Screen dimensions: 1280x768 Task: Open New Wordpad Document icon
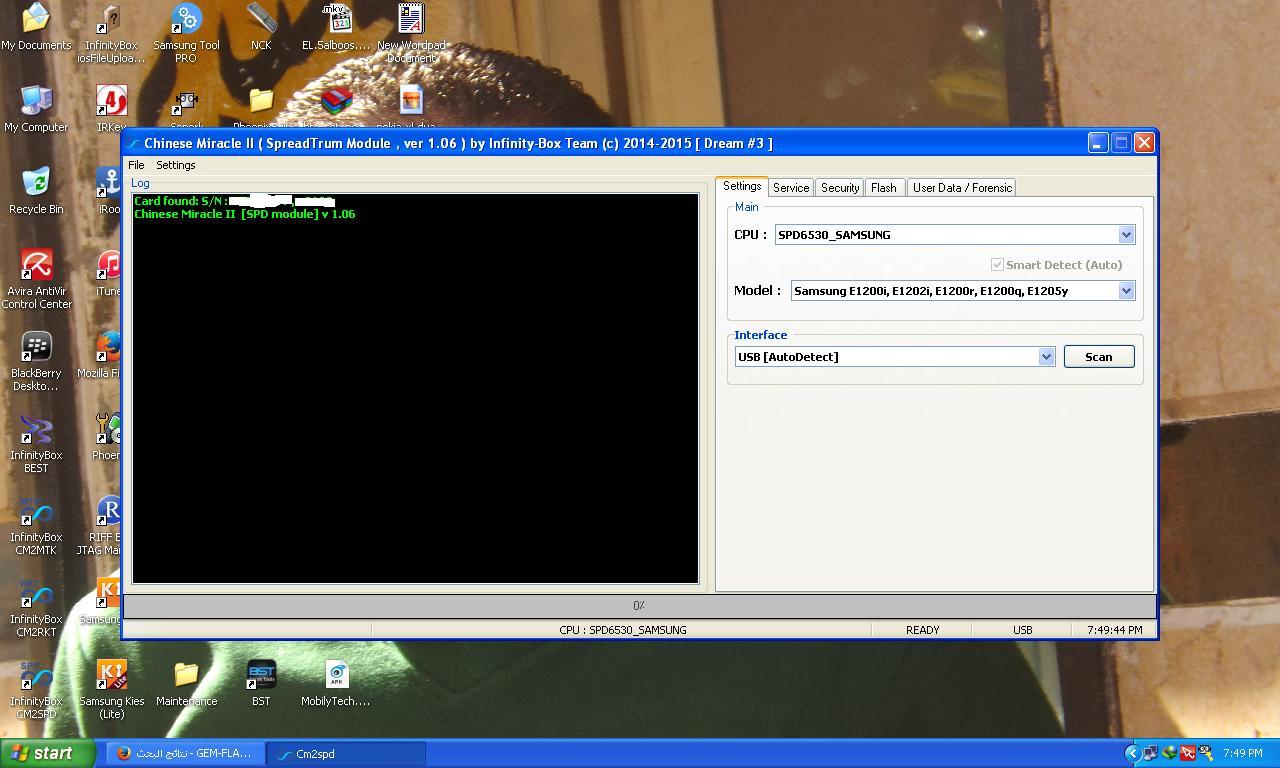click(x=411, y=33)
